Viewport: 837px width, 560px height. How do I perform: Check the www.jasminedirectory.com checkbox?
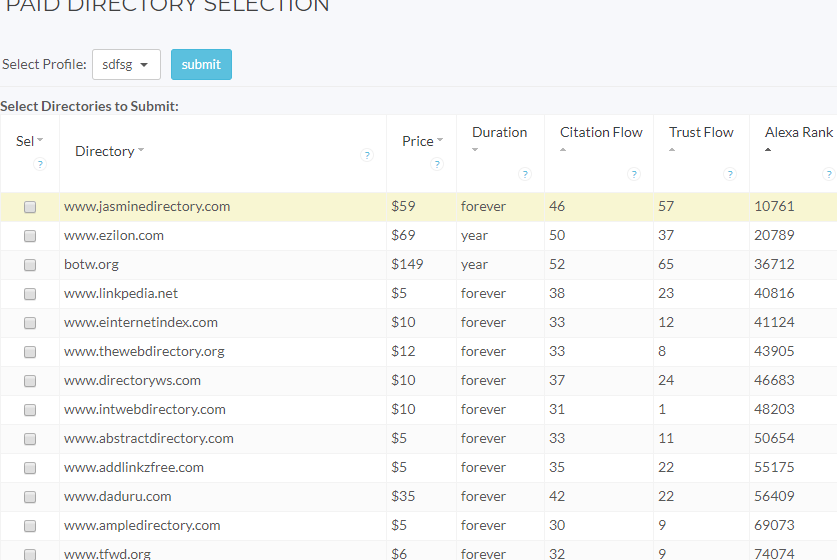coord(30,207)
